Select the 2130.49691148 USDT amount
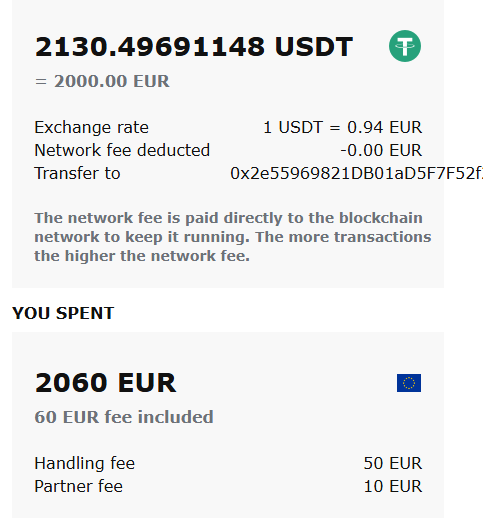The width and height of the screenshot is (483, 518). (x=194, y=47)
